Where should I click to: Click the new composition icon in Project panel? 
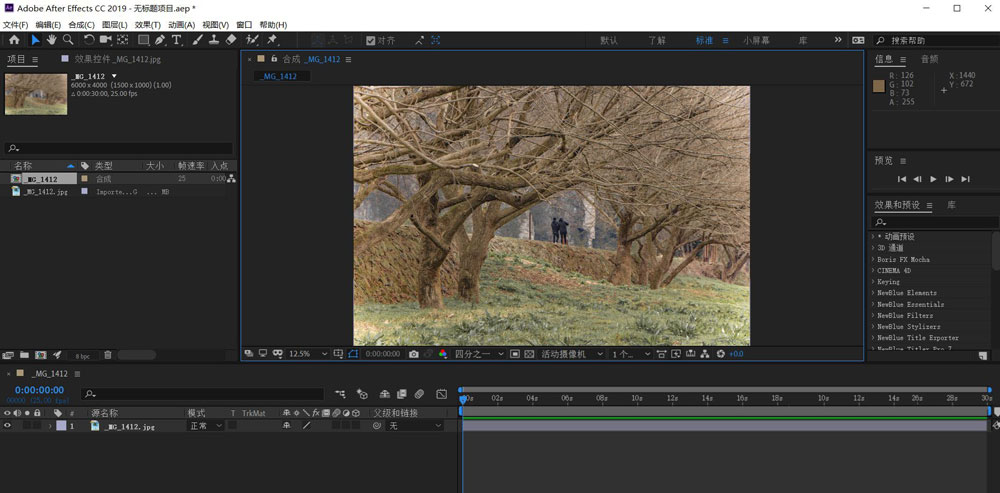[x=40, y=355]
